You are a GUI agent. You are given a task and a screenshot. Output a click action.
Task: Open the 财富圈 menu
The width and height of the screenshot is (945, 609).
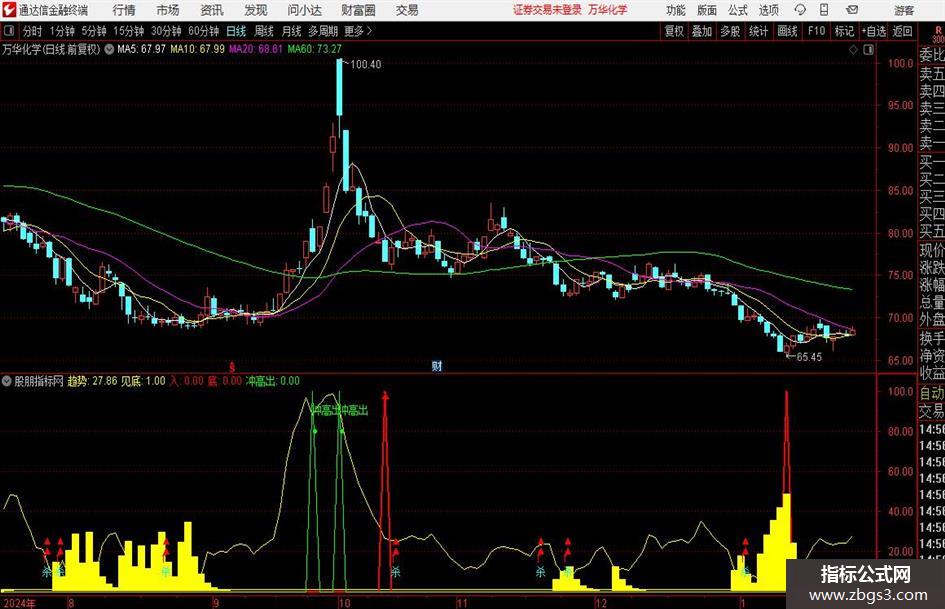point(358,10)
